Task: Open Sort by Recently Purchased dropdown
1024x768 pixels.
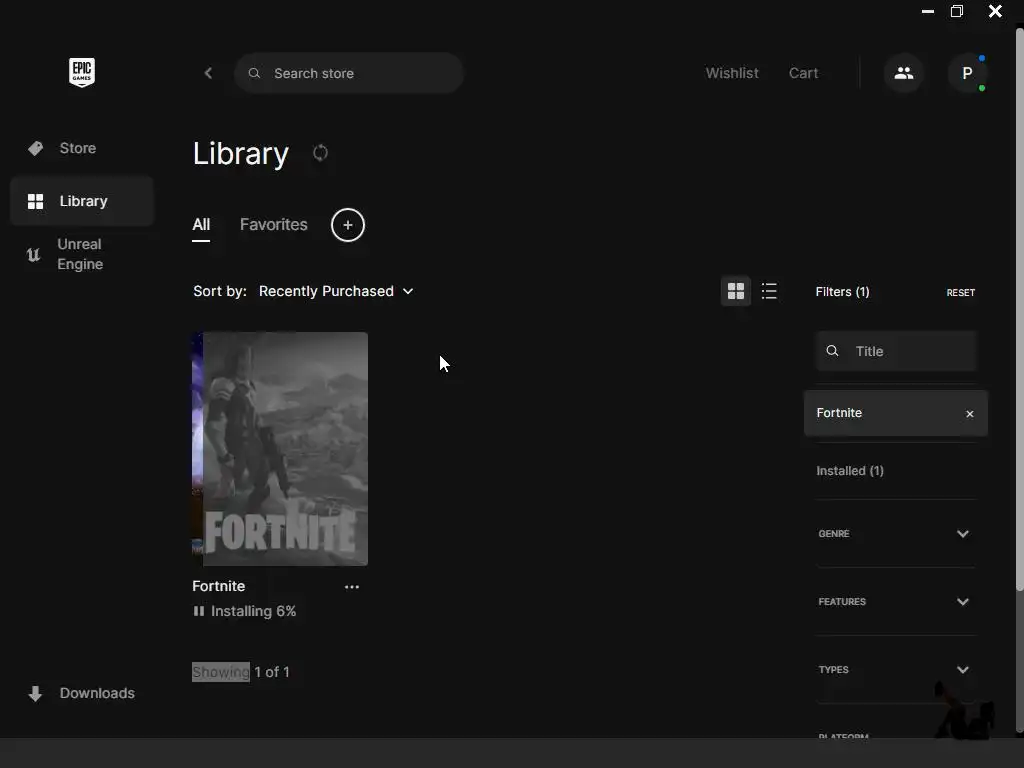Action: point(336,291)
